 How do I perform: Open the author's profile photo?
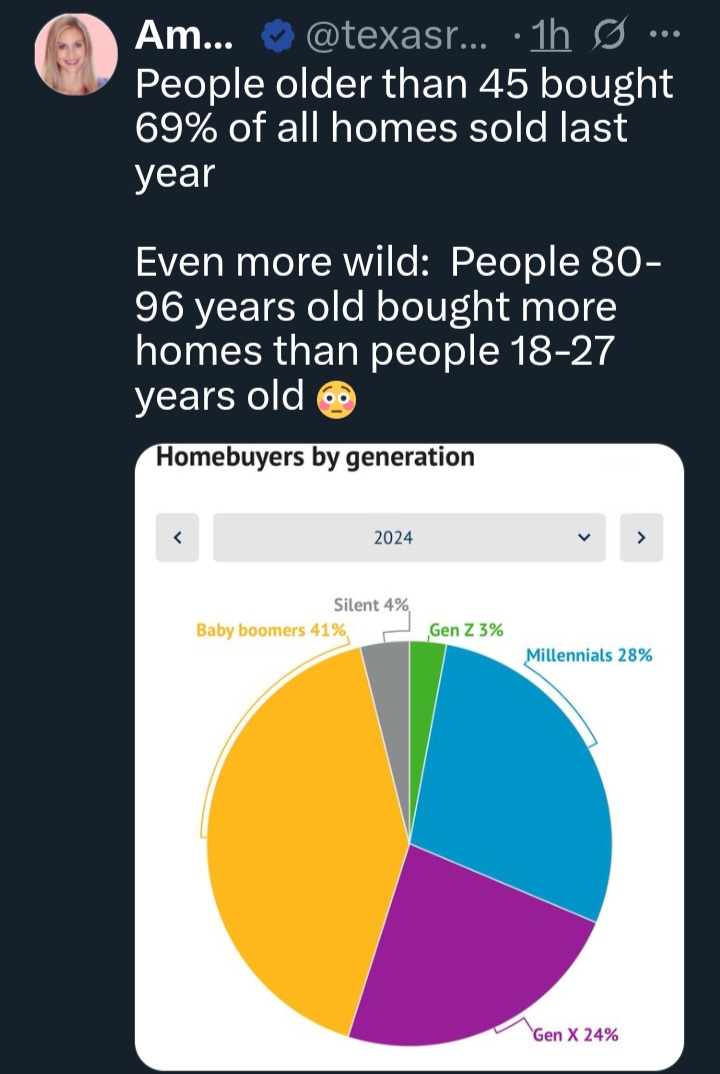76,54
